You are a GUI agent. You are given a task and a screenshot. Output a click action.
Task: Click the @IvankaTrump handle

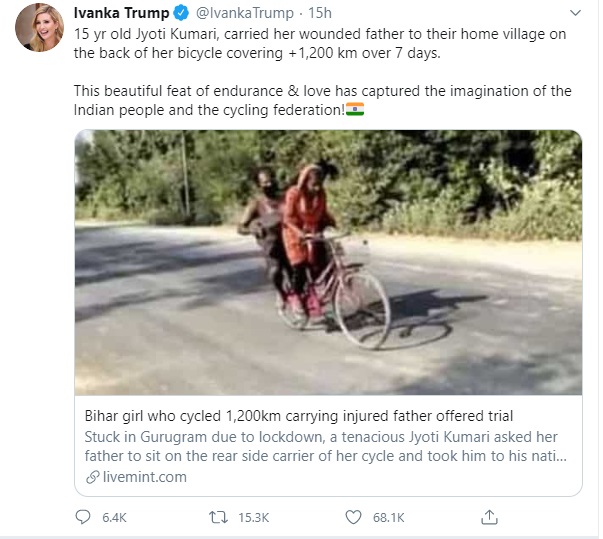245,13
